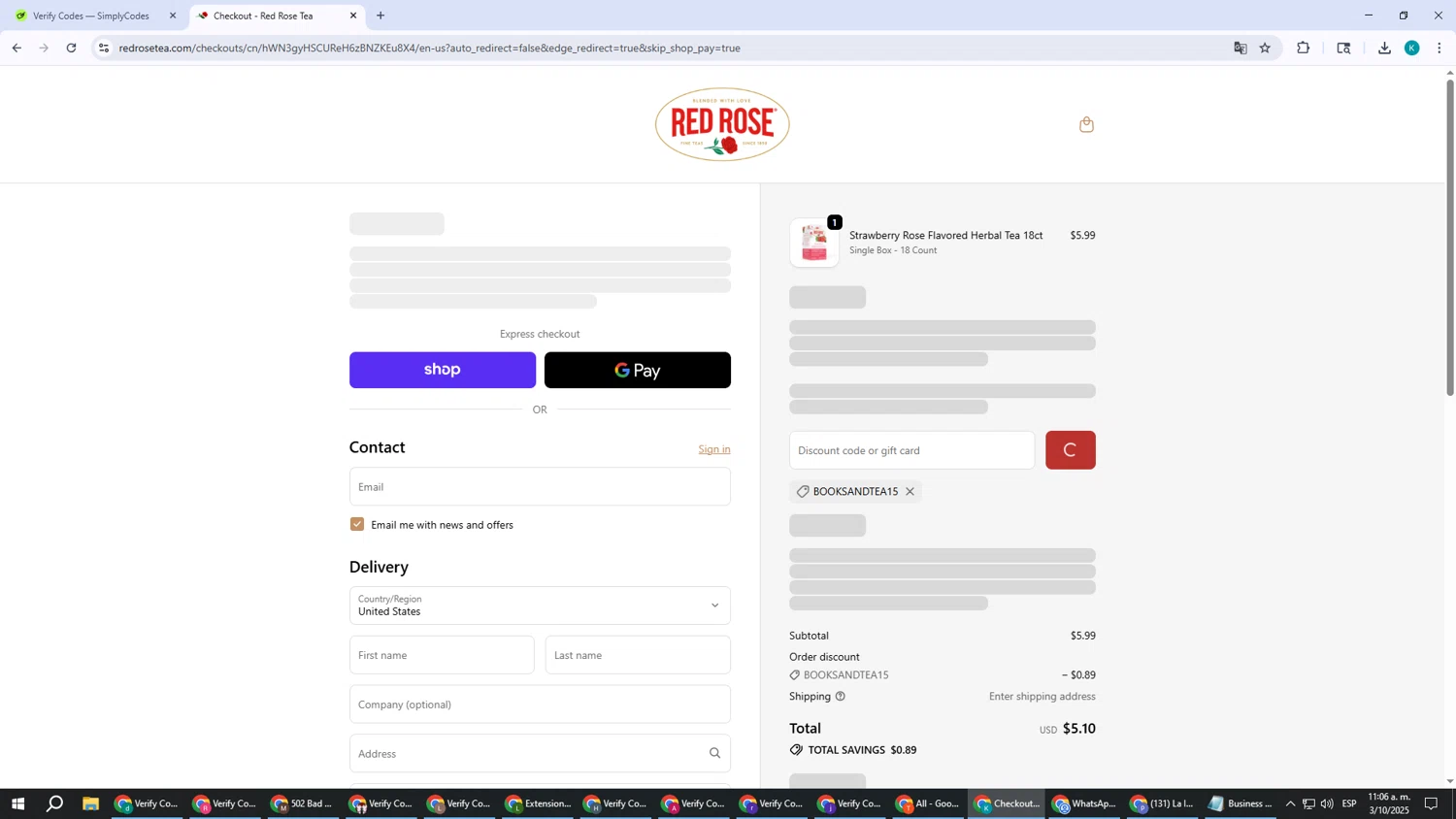The image size is (1456, 819).
Task: Bookmark this page with star icon
Action: click(1265, 48)
